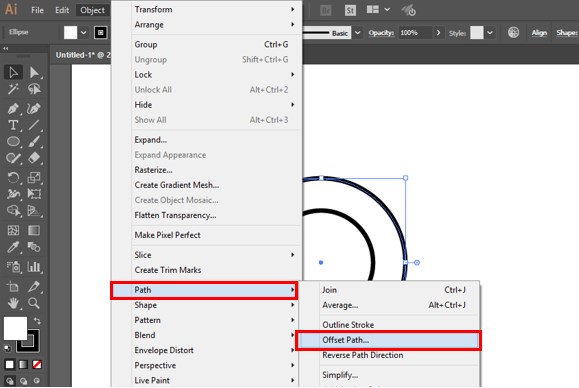Select the Selection tool arrow

click(x=14, y=72)
